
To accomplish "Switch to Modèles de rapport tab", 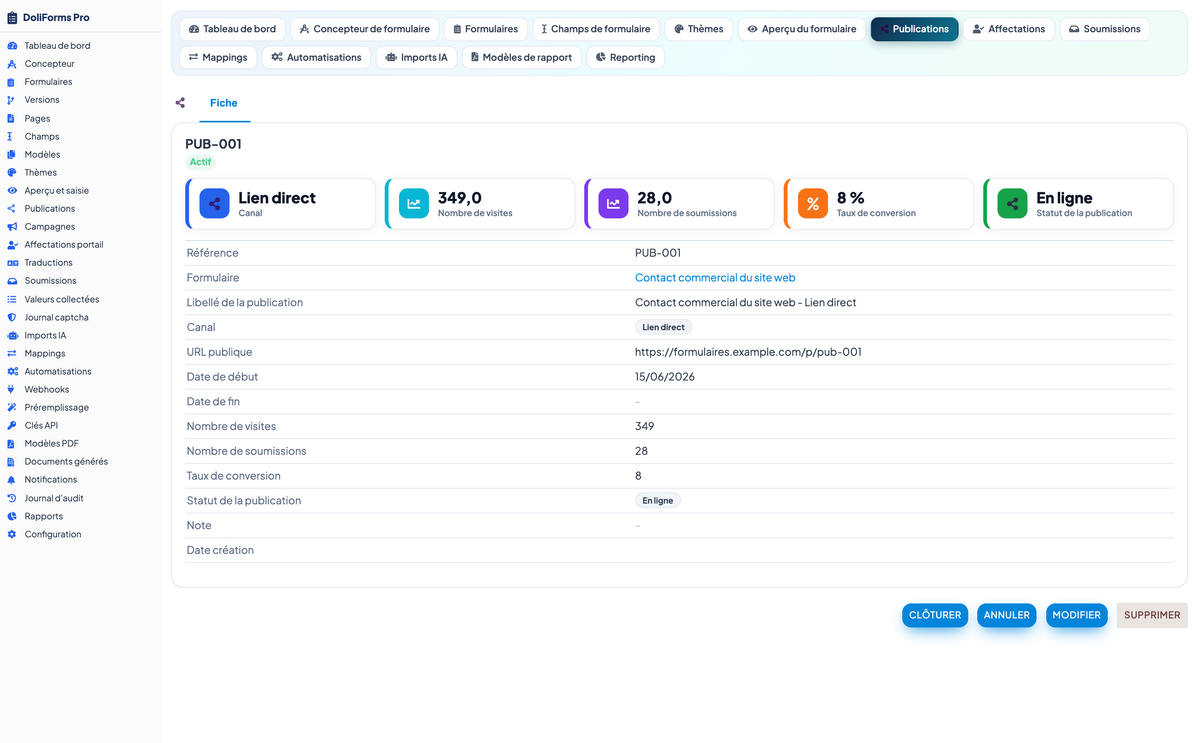I will pyautogui.click(x=522, y=57).
